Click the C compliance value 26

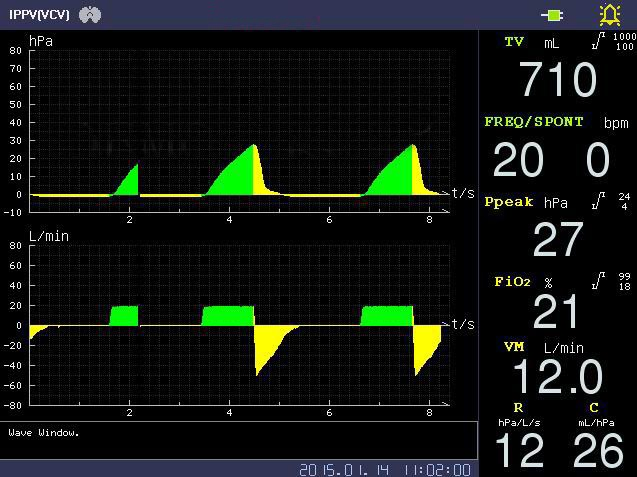[x=597, y=451]
